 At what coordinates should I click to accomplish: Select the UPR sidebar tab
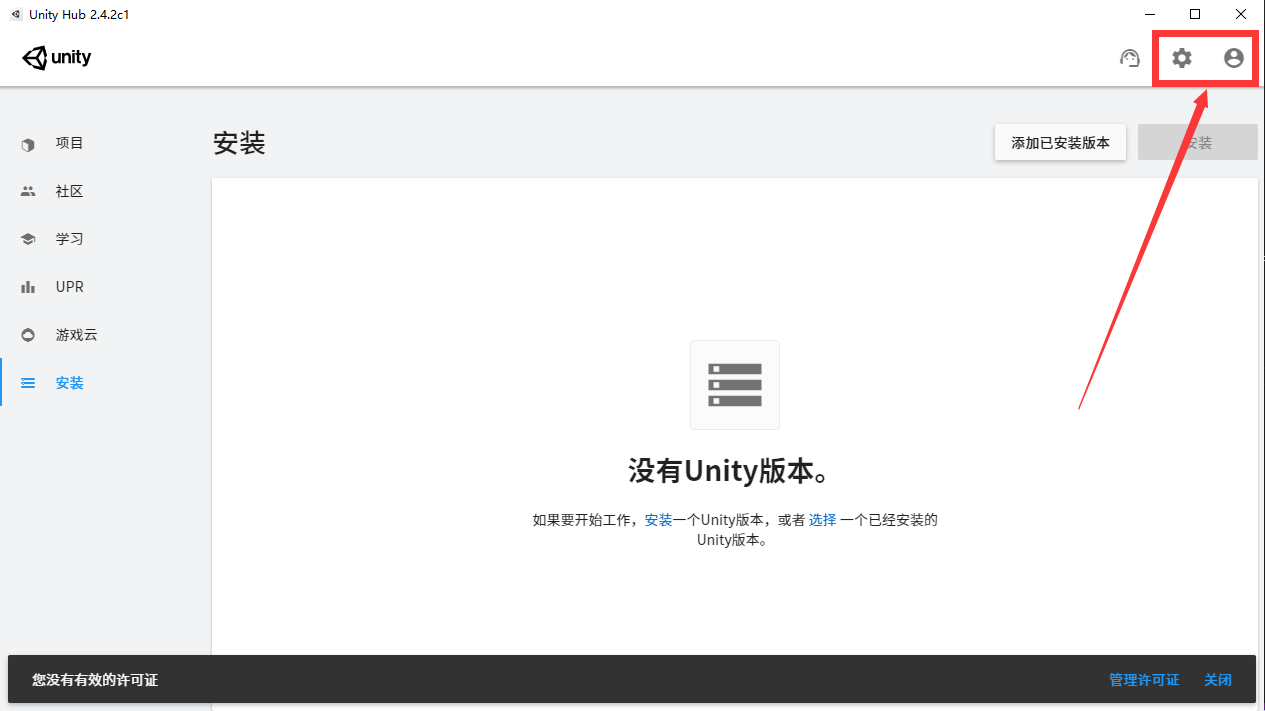[100, 288]
